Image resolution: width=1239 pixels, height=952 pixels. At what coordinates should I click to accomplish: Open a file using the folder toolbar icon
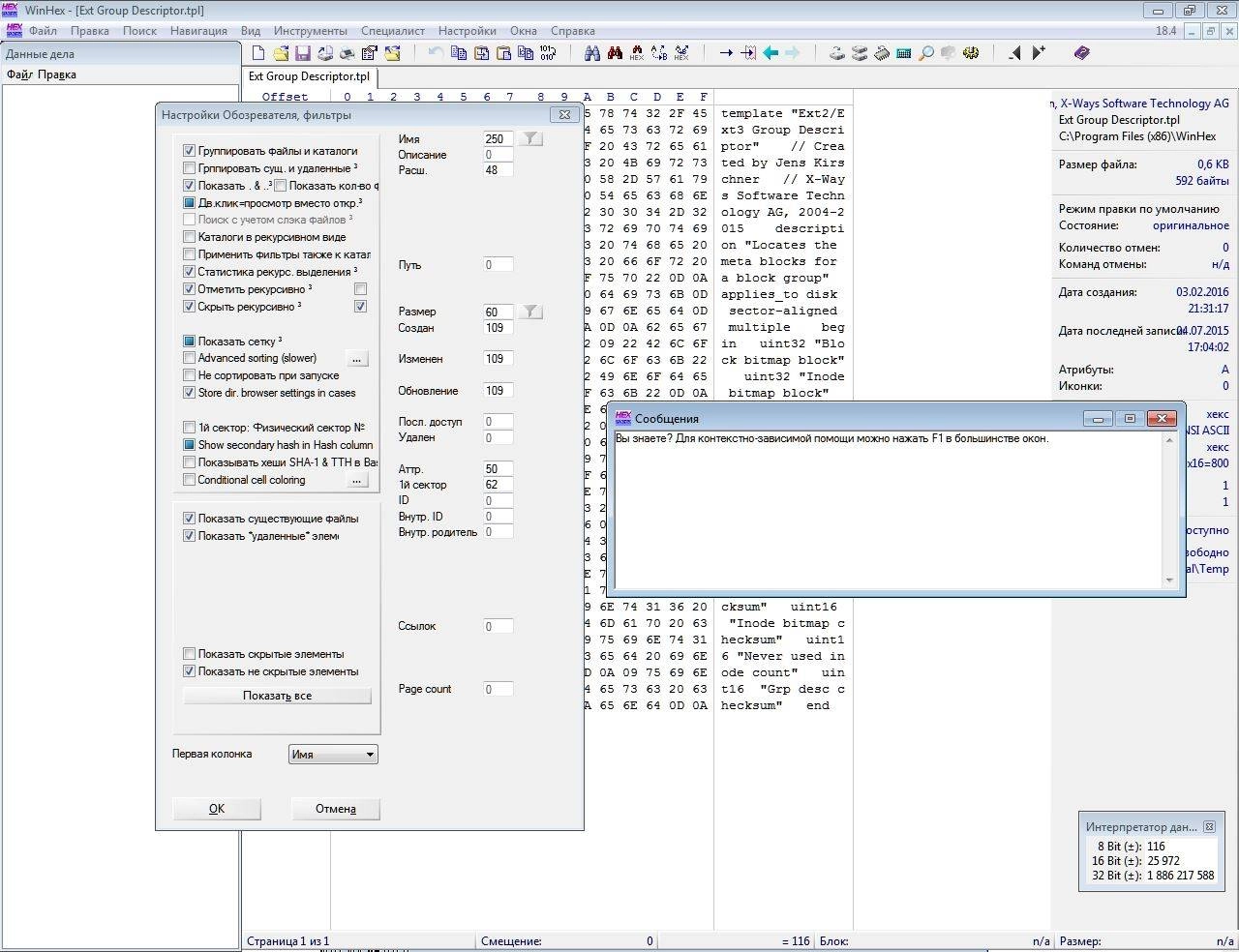281,53
